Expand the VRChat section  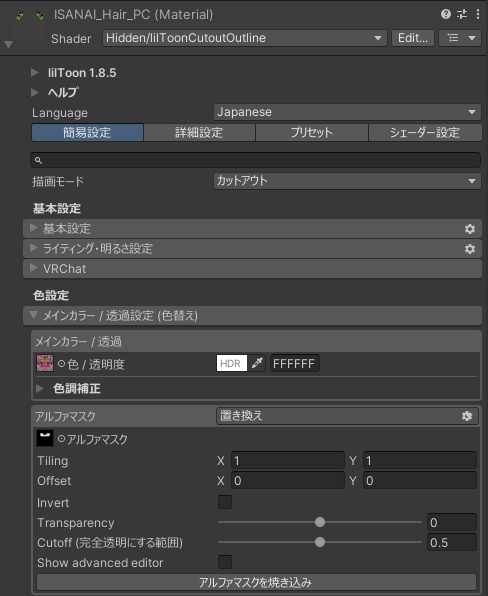(x=252, y=269)
